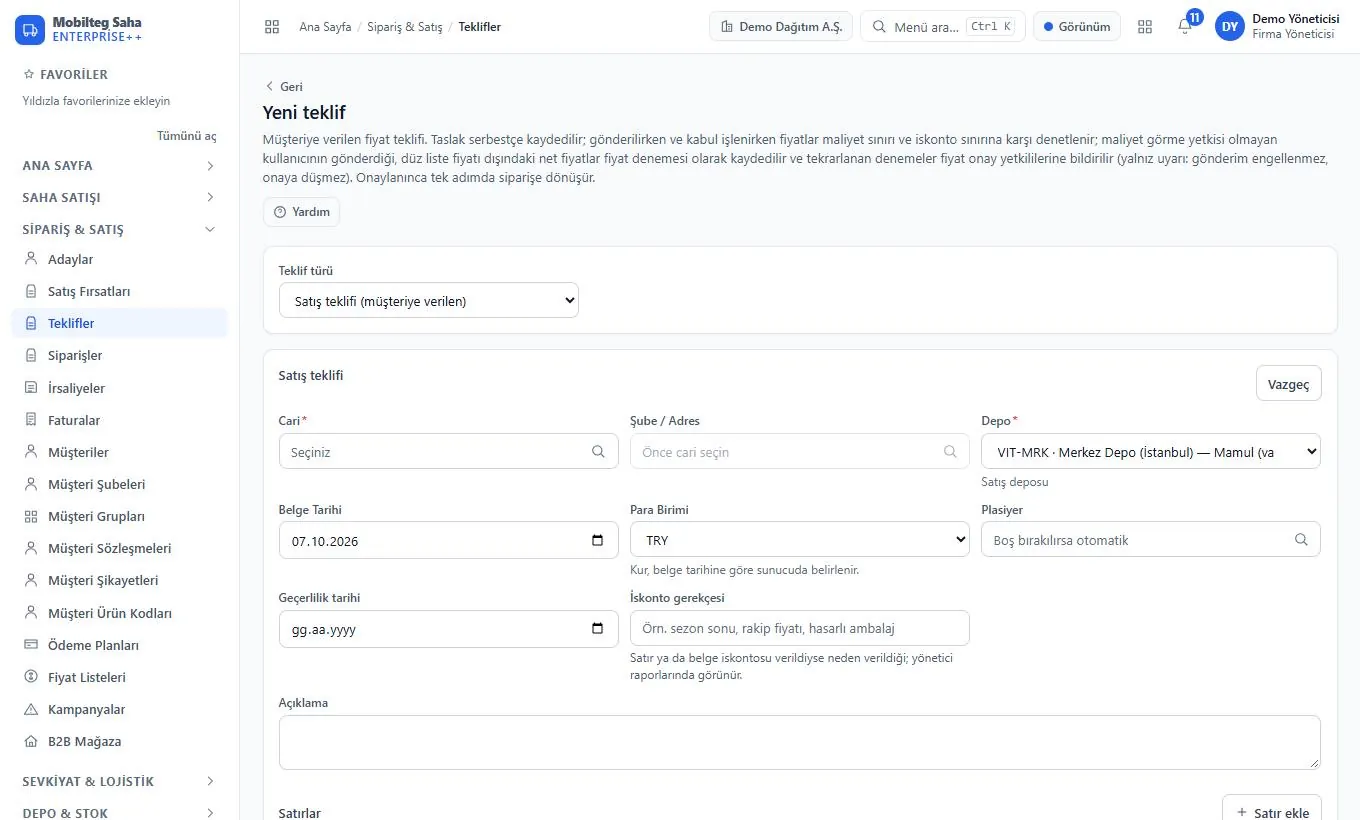Open Faturalar in the sidebar
This screenshot has height=820, width=1360.
coord(119,420)
